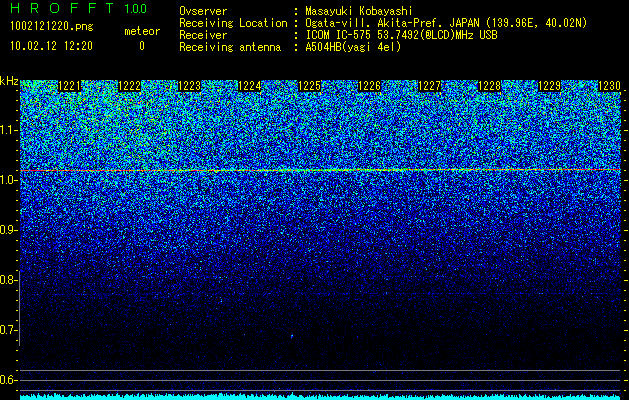Click the date stamp 10.02.12 12:20

tap(51, 46)
